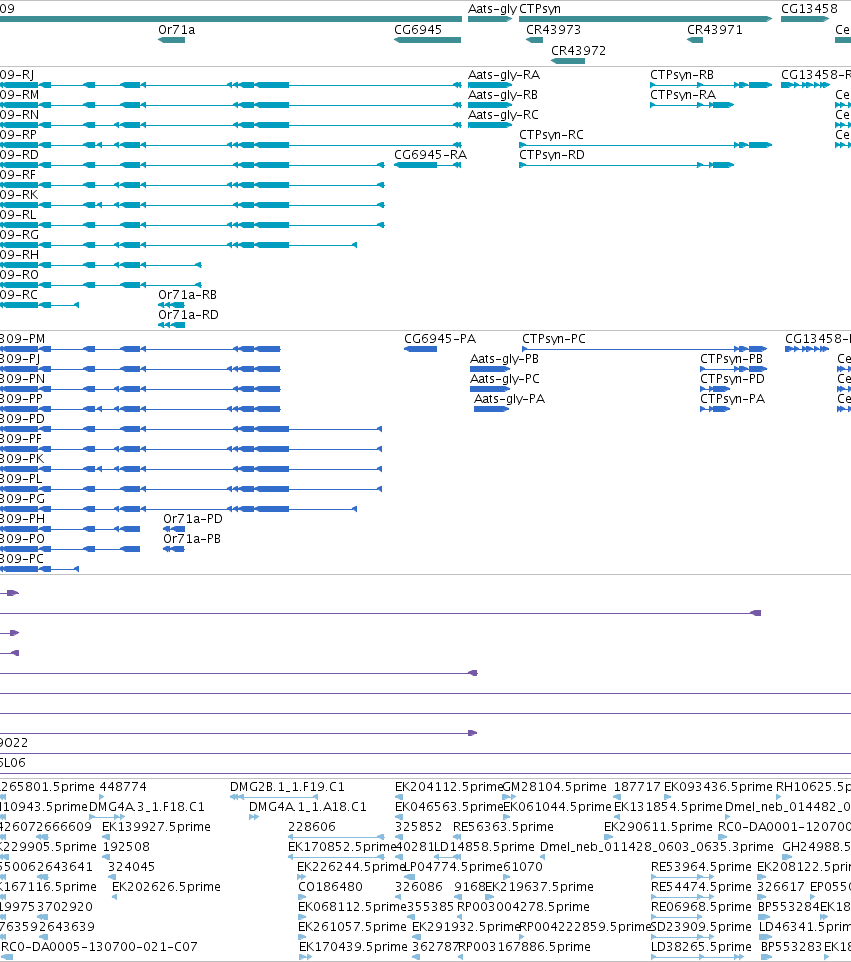Select the EK139927.5prime EST label
Screen dimensions: 851x962
click(156, 826)
